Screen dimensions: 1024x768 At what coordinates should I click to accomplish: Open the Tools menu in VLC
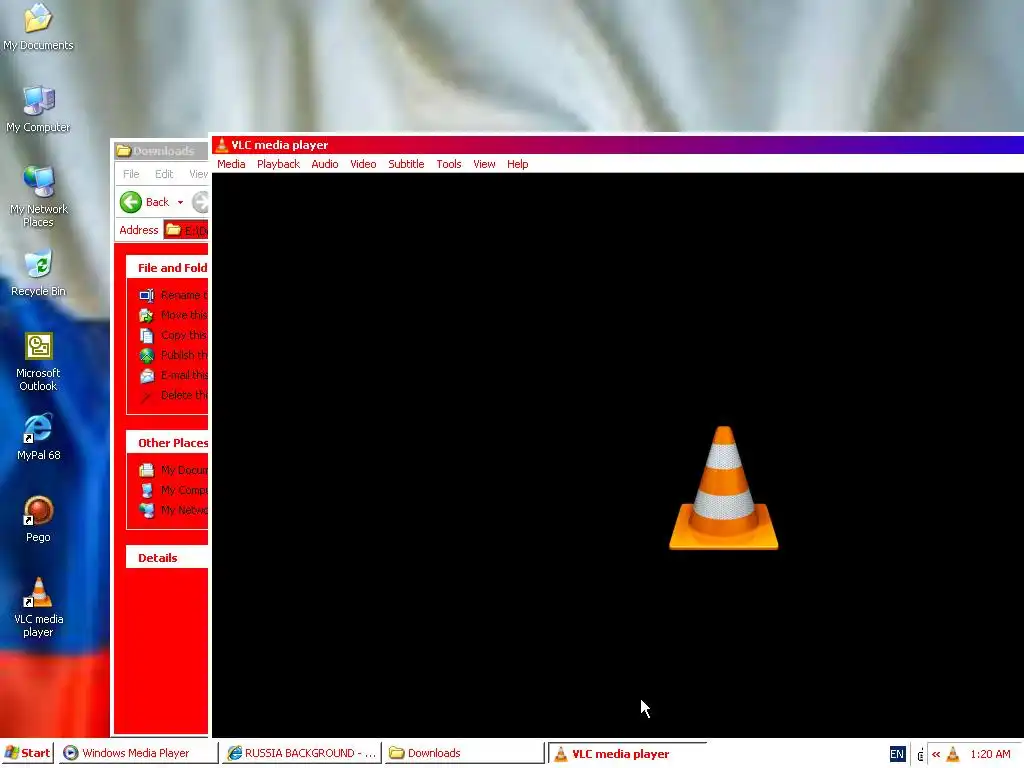pyautogui.click(x=449, y=164)
